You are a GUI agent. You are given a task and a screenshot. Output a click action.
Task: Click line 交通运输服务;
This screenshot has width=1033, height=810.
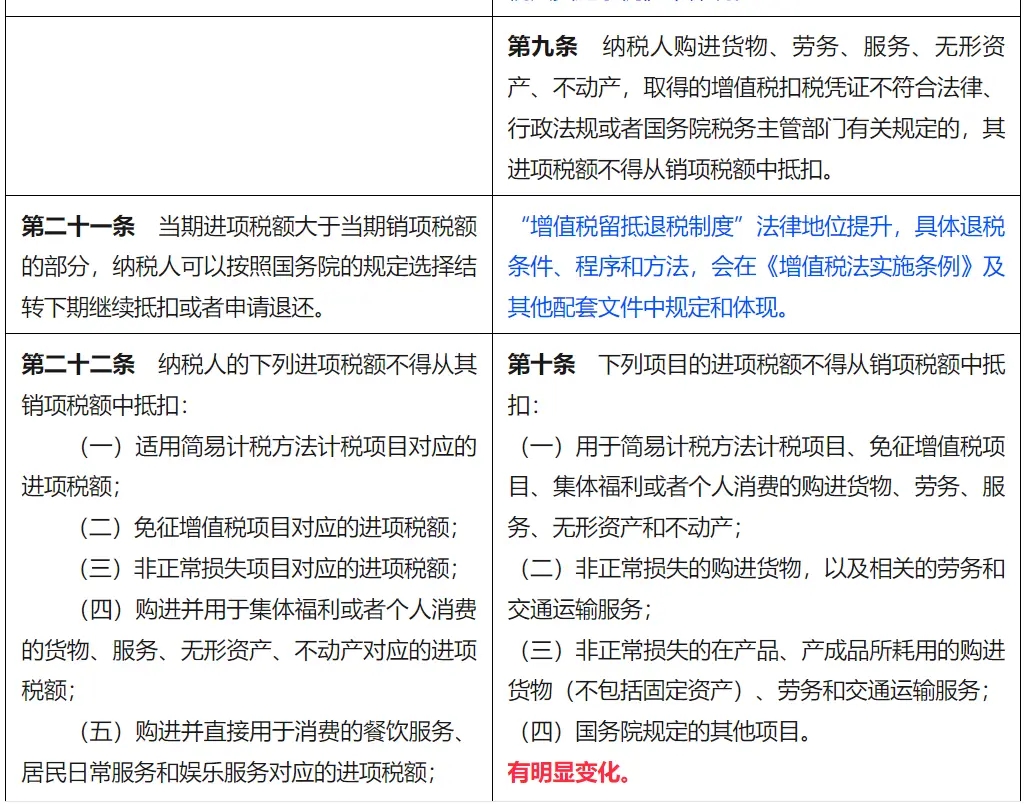point(580,610)
